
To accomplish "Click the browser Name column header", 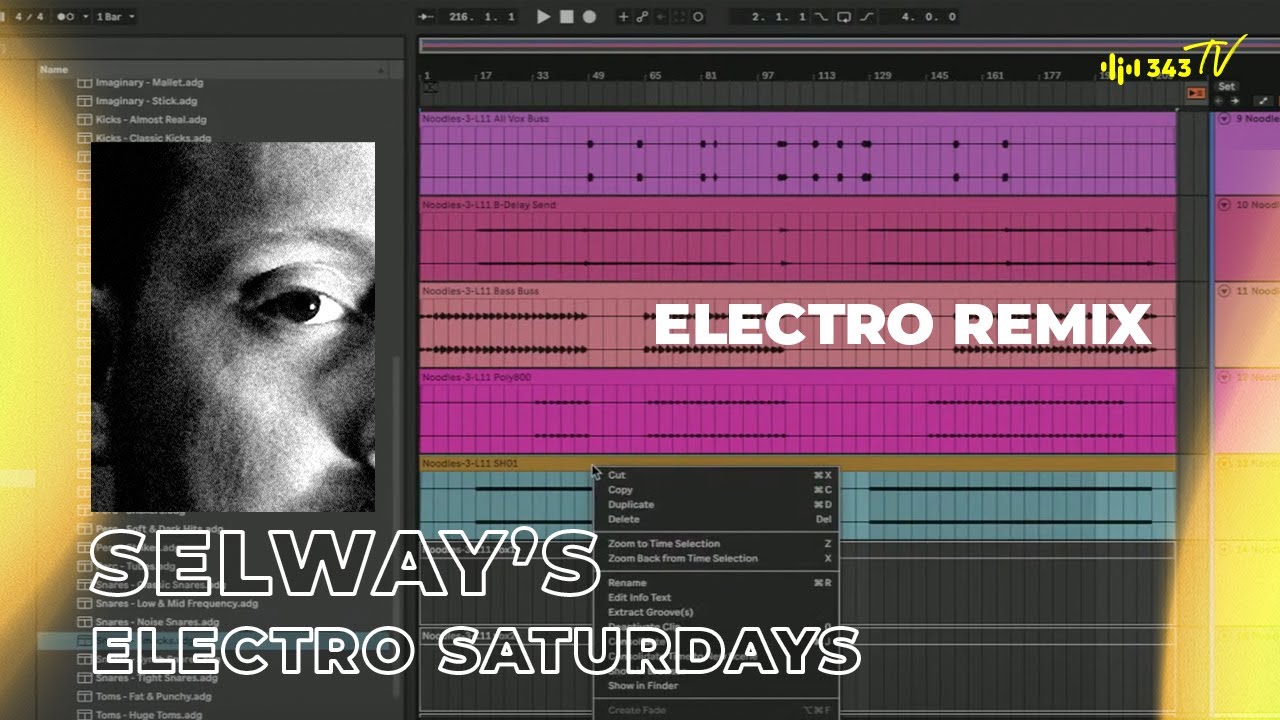I will [212, 70].
